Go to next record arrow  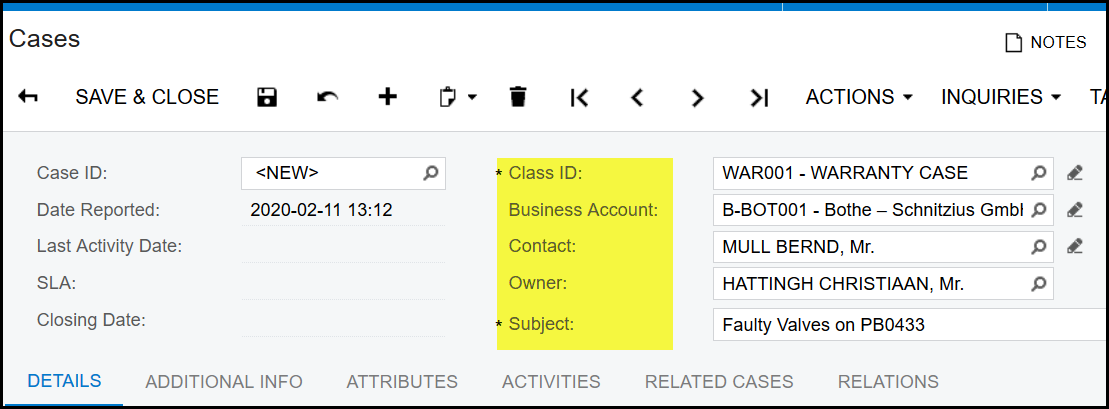point(698,97)
